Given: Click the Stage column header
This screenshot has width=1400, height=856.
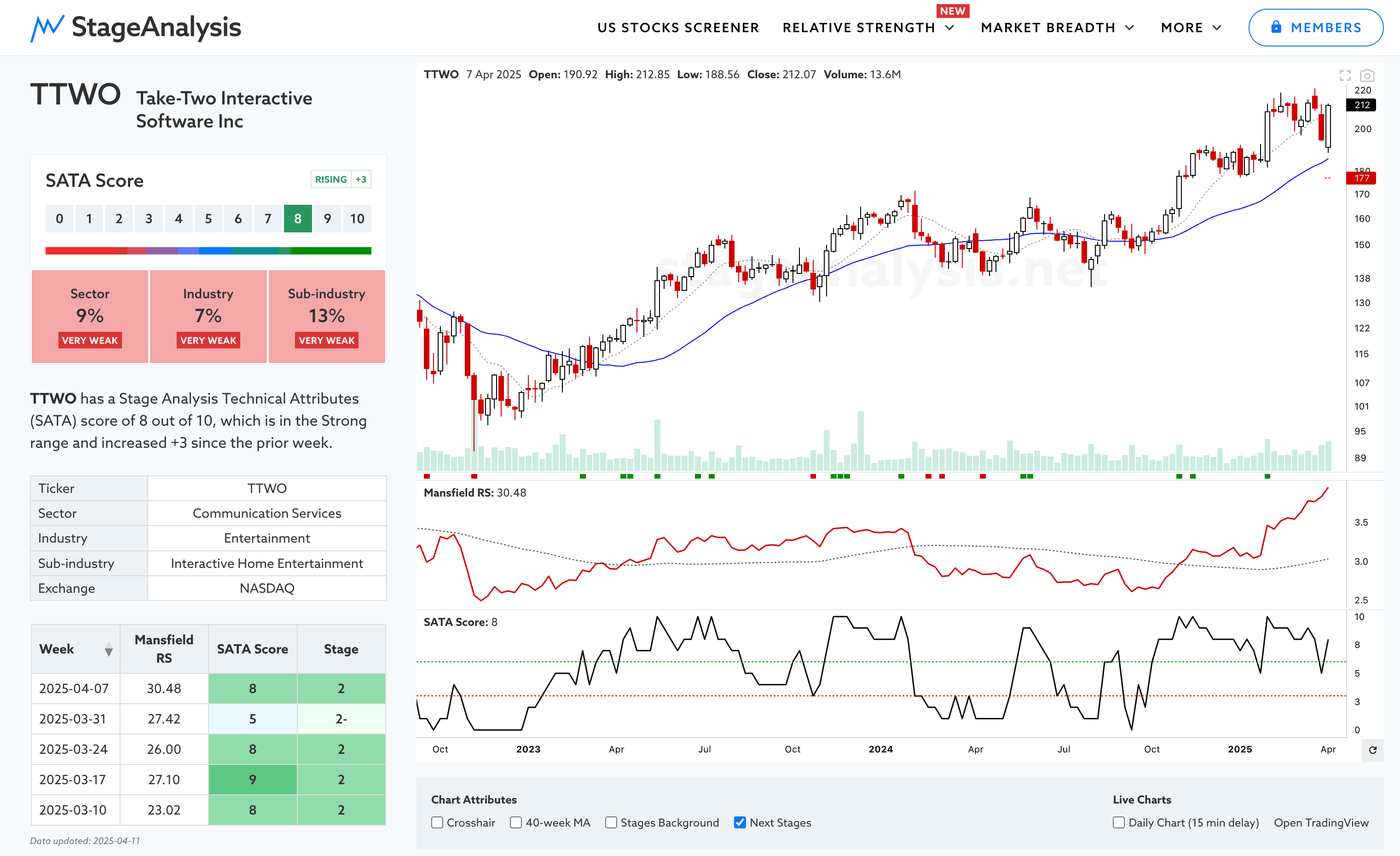Looking at the screenshot, I should pos(341,649).
